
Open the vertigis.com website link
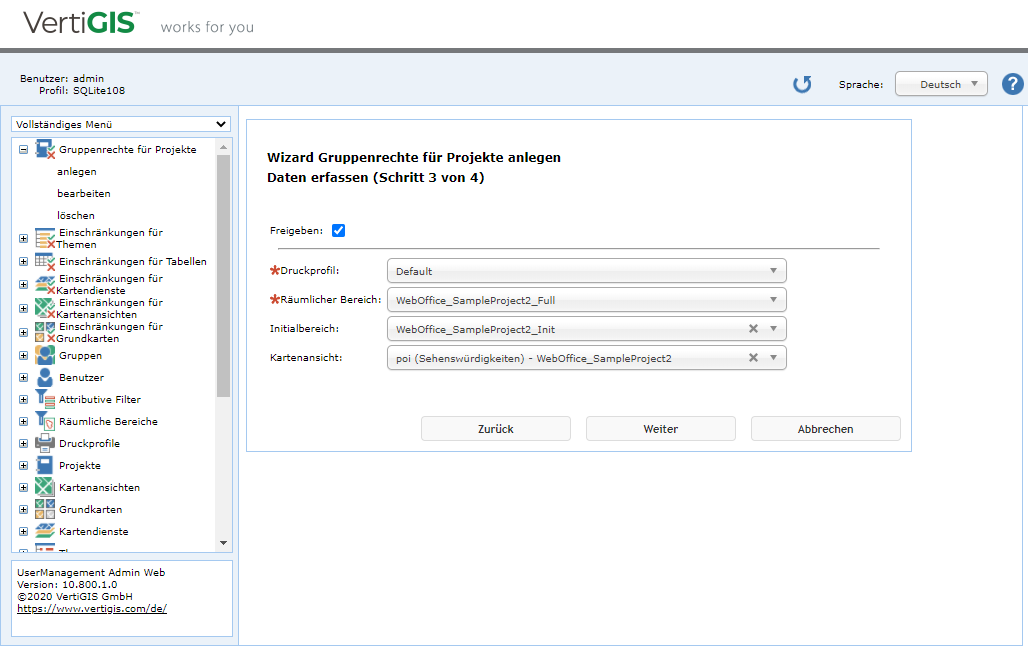pos(92,608)
